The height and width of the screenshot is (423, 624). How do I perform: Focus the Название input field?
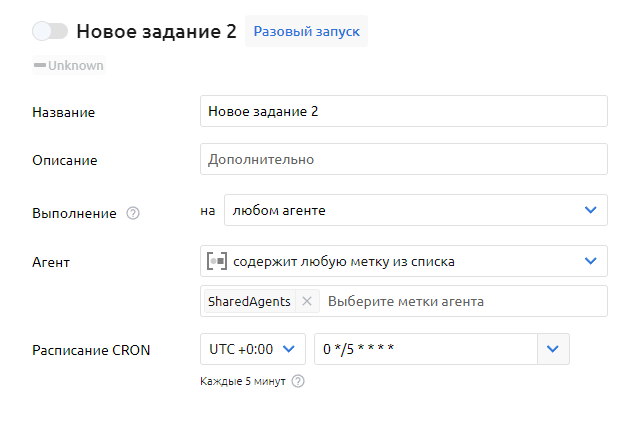tap(403, 111)
